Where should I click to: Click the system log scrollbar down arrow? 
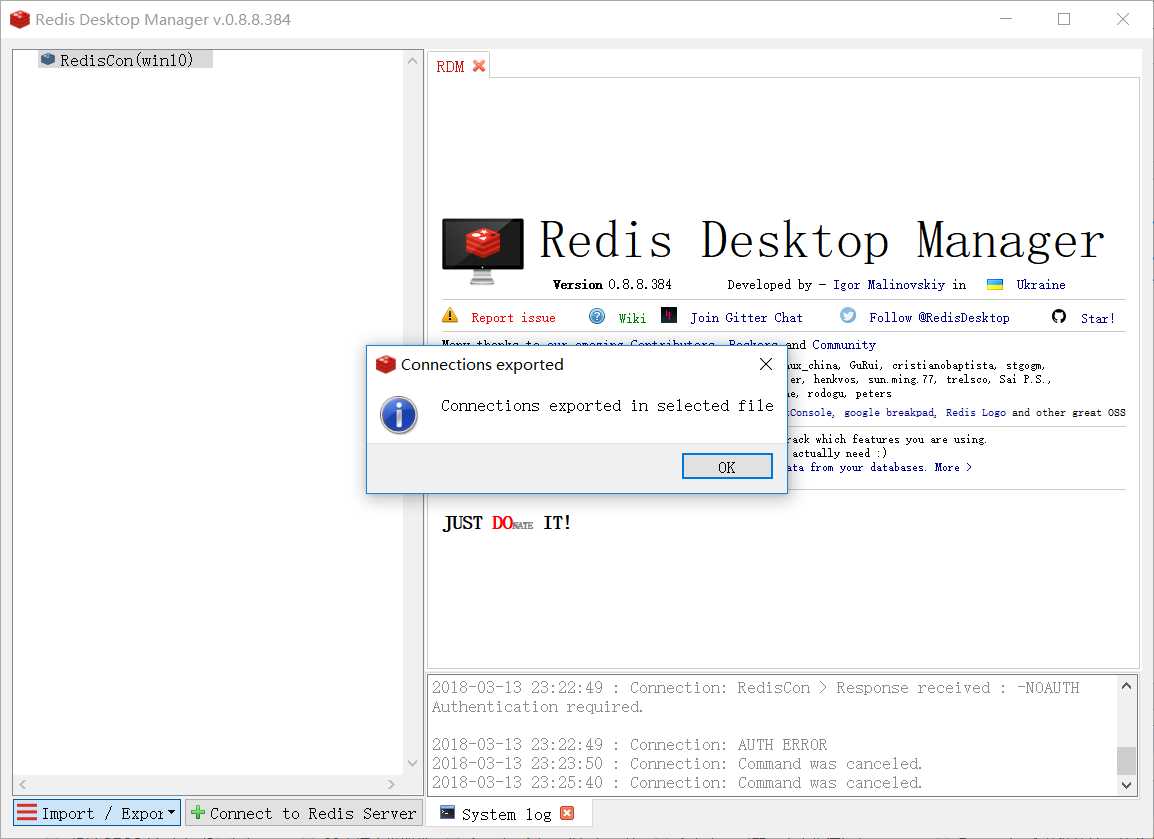(x=1126, y=785)
